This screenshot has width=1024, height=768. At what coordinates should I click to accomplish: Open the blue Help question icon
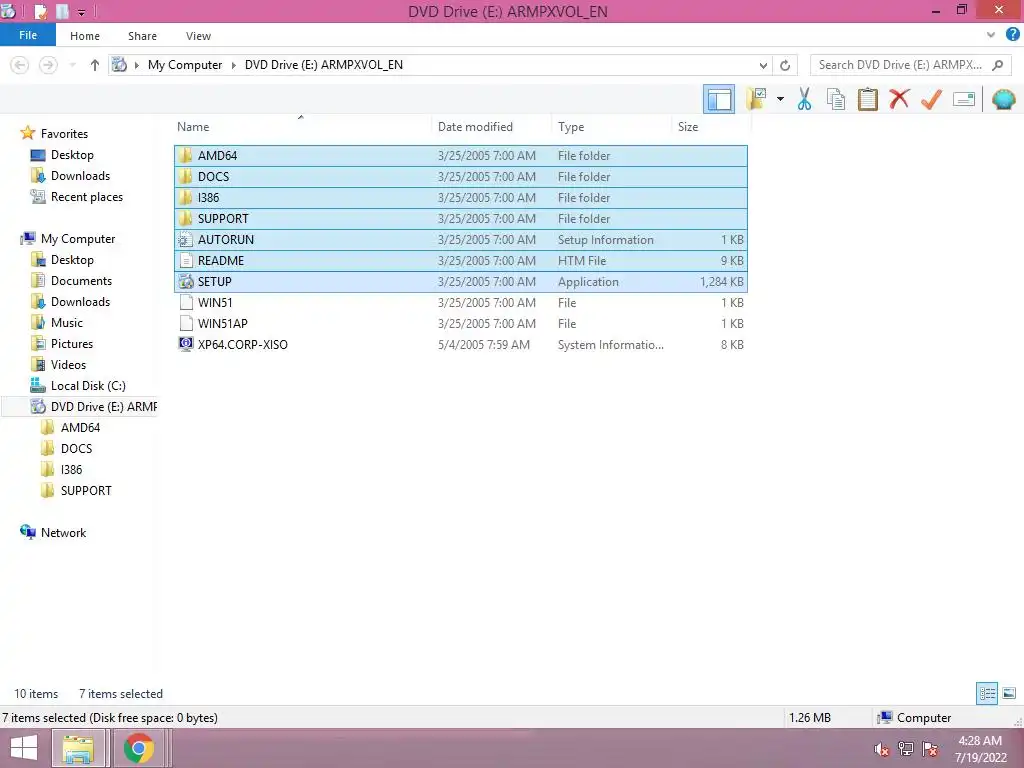(1012, 35)
